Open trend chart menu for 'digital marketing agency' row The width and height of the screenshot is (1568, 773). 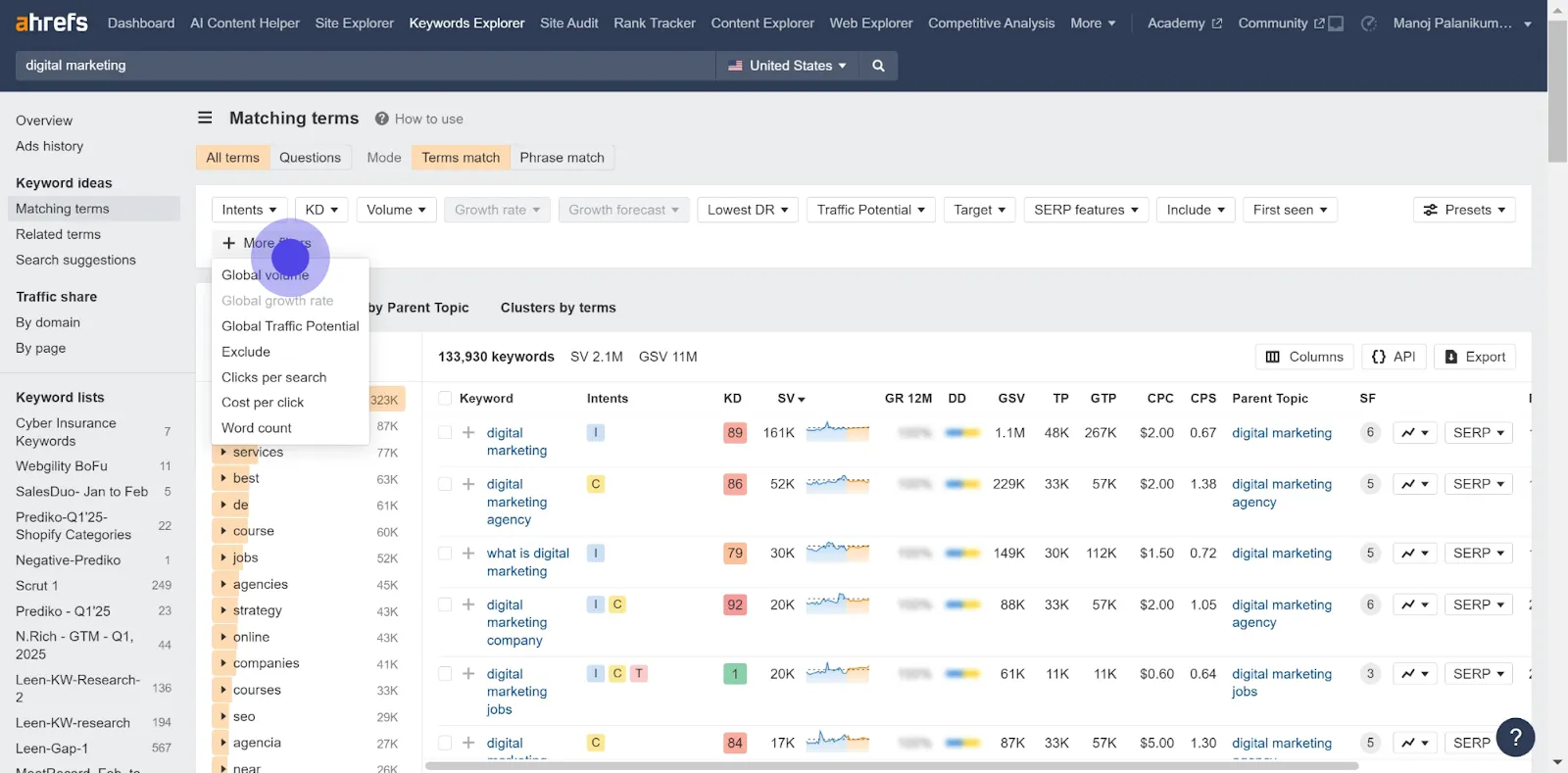(1414, 484)
